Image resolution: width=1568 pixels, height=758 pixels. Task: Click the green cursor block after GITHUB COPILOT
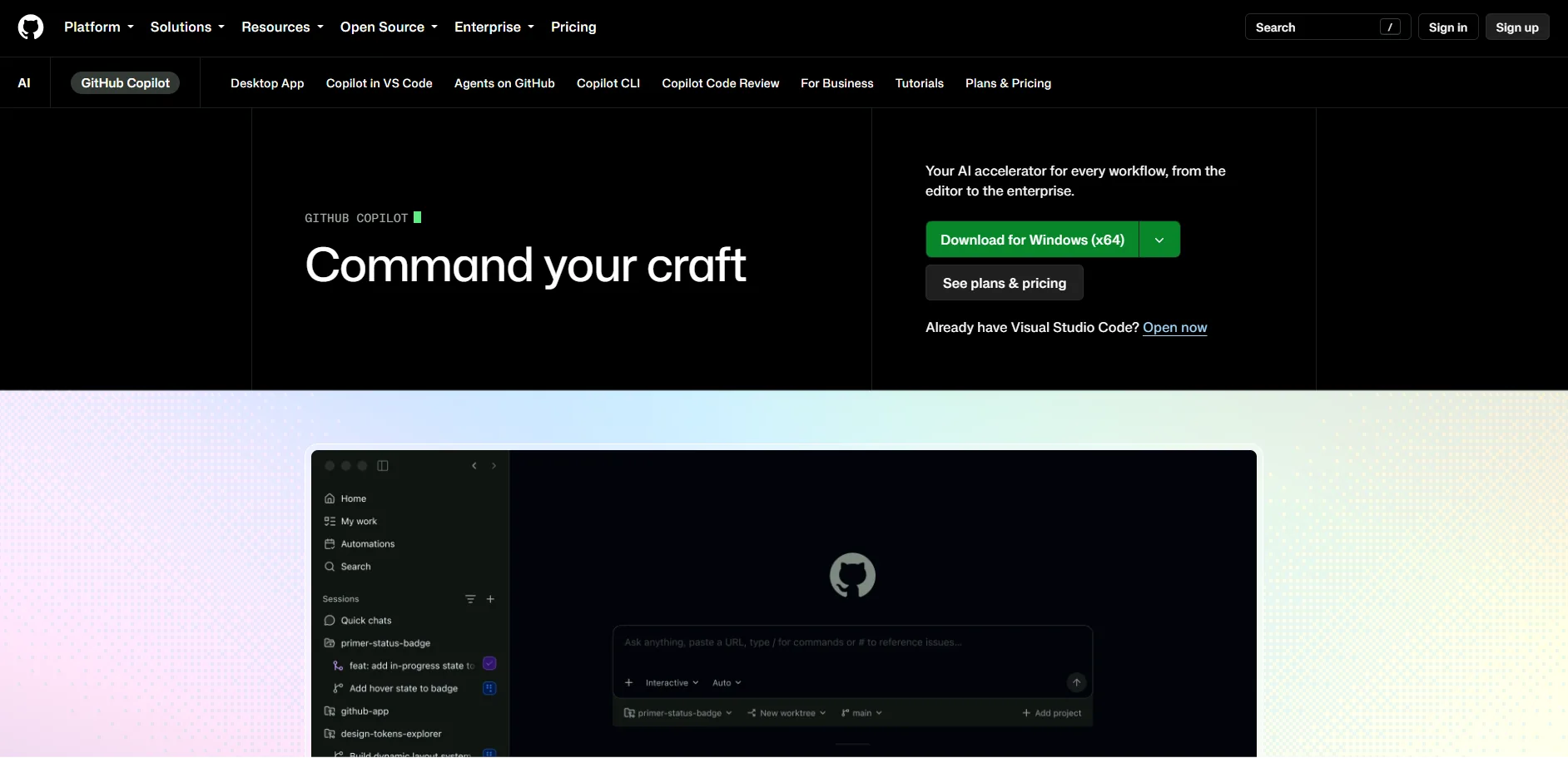point(417,217)
